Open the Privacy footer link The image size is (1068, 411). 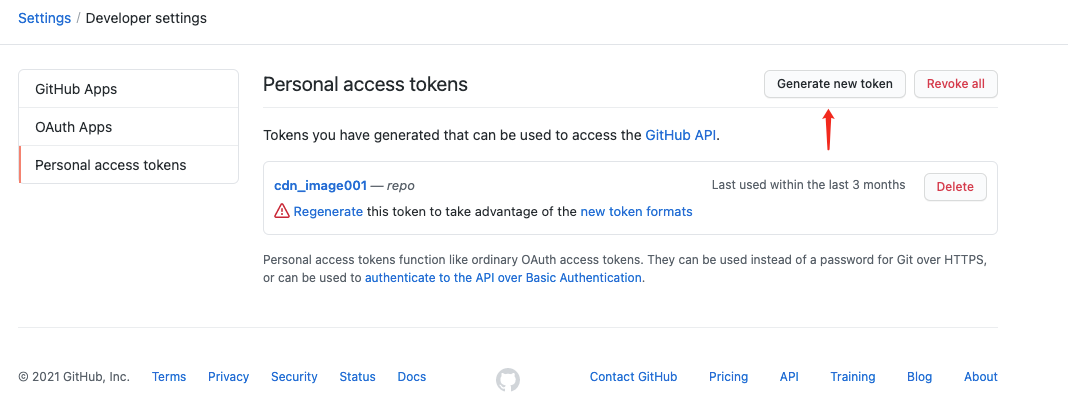point(229,377)
